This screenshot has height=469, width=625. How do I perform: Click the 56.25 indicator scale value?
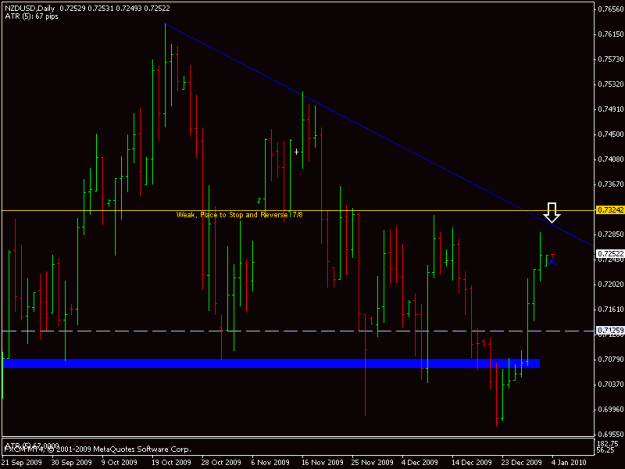605,450
